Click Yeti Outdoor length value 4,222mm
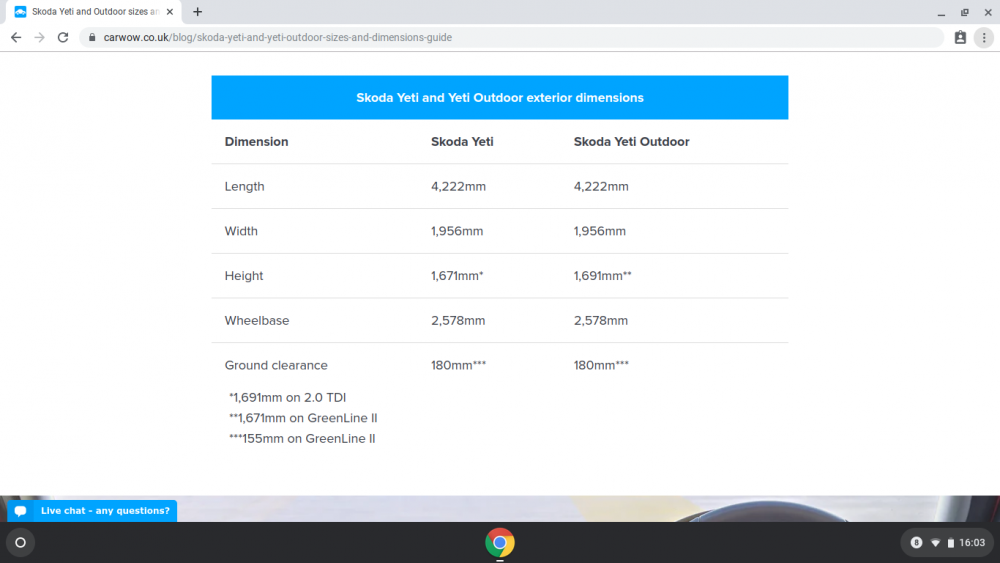 601,186
